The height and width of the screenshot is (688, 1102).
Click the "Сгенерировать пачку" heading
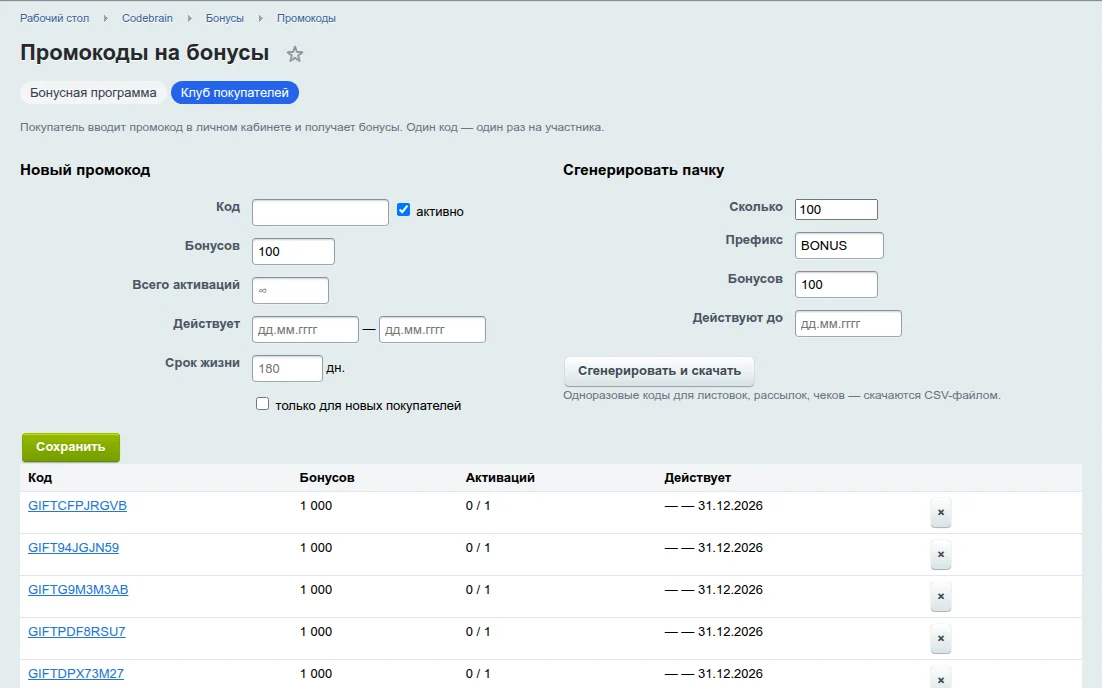click(x=644, y=170)
